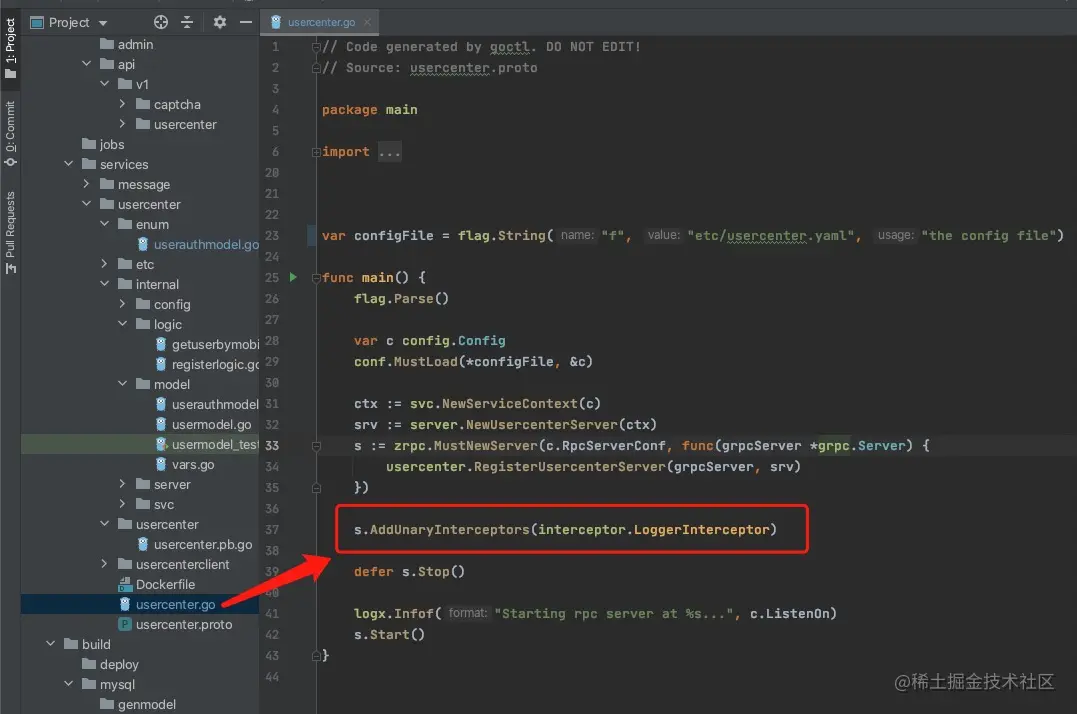The height and width of the screenshot is (714, 1077).
Task: Collapse the internal folder
Action: click(104, 284)
